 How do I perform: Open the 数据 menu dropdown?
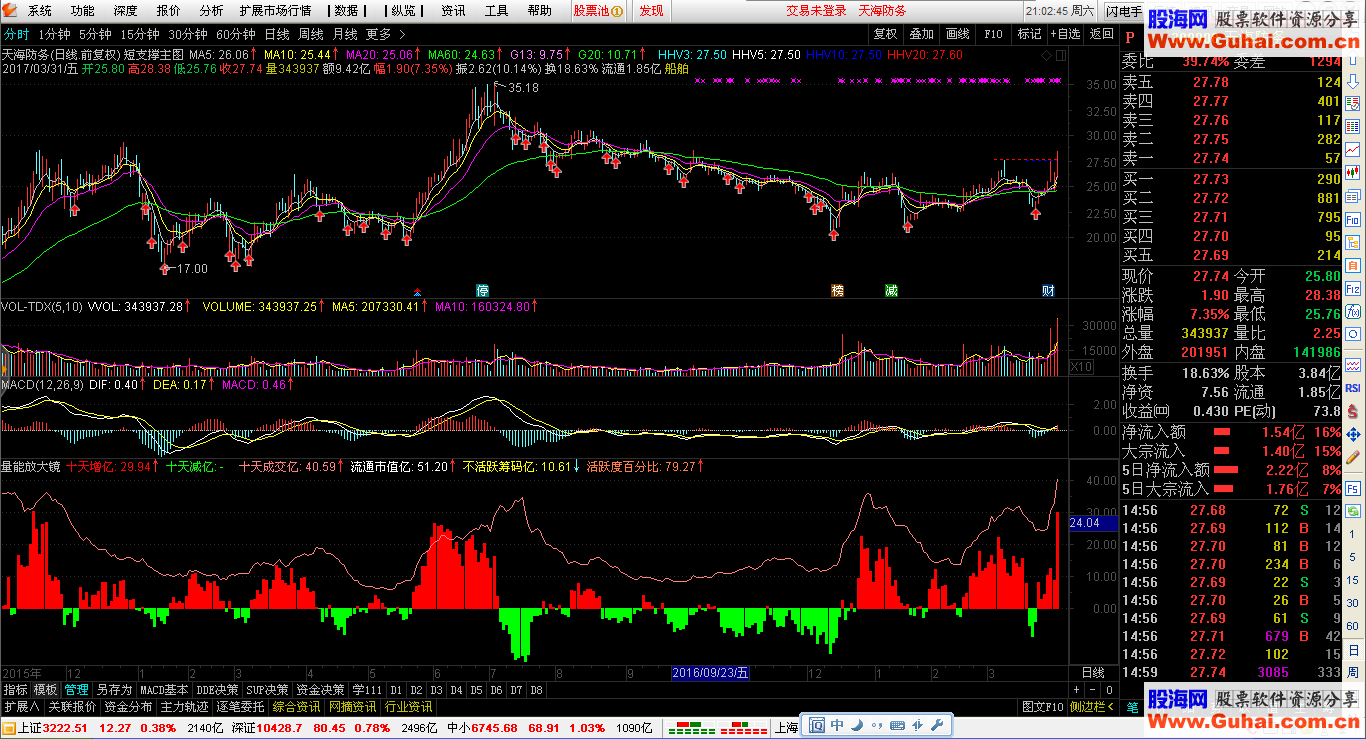(x=349, y=11)
